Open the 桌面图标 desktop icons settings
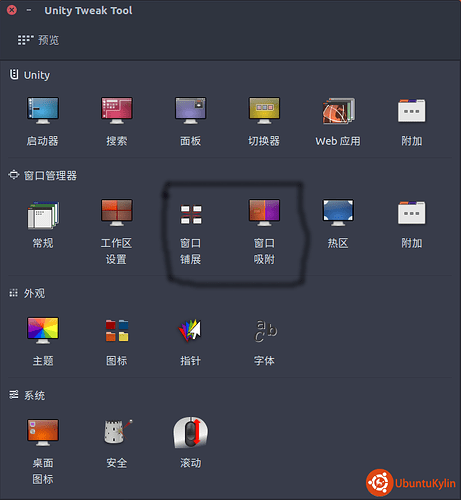Image resolution: width=461 pixels, height=500 pixels. click(43, 433)
